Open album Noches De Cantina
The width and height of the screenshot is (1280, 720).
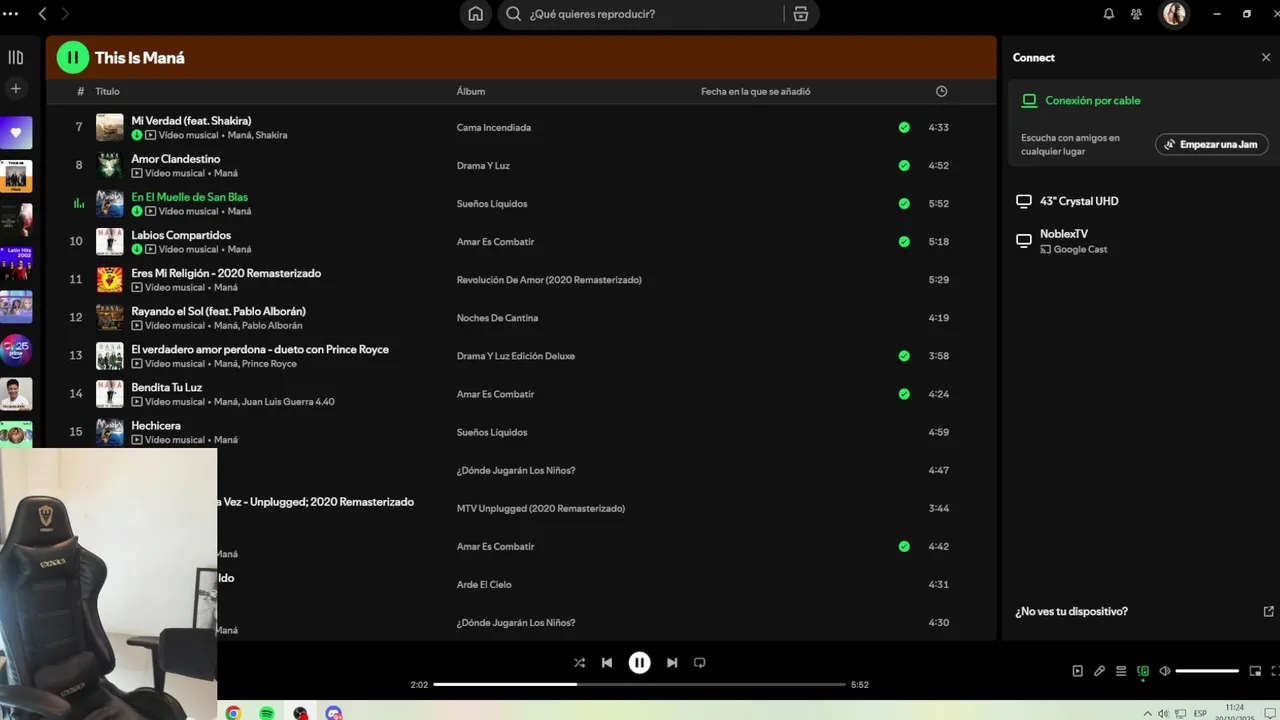click(497, 318)
